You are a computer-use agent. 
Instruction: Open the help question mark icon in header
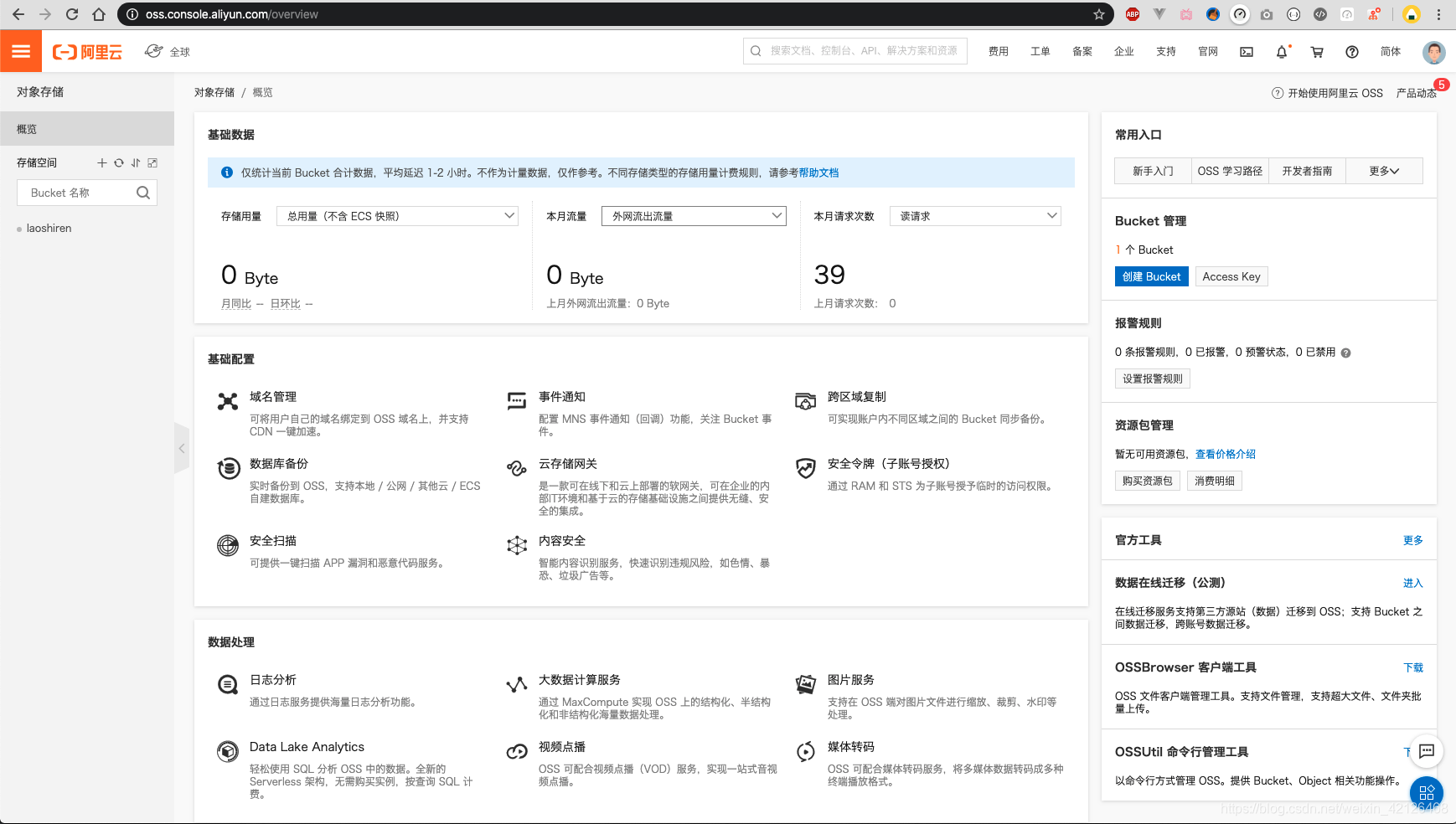[x=1352, y=52]
